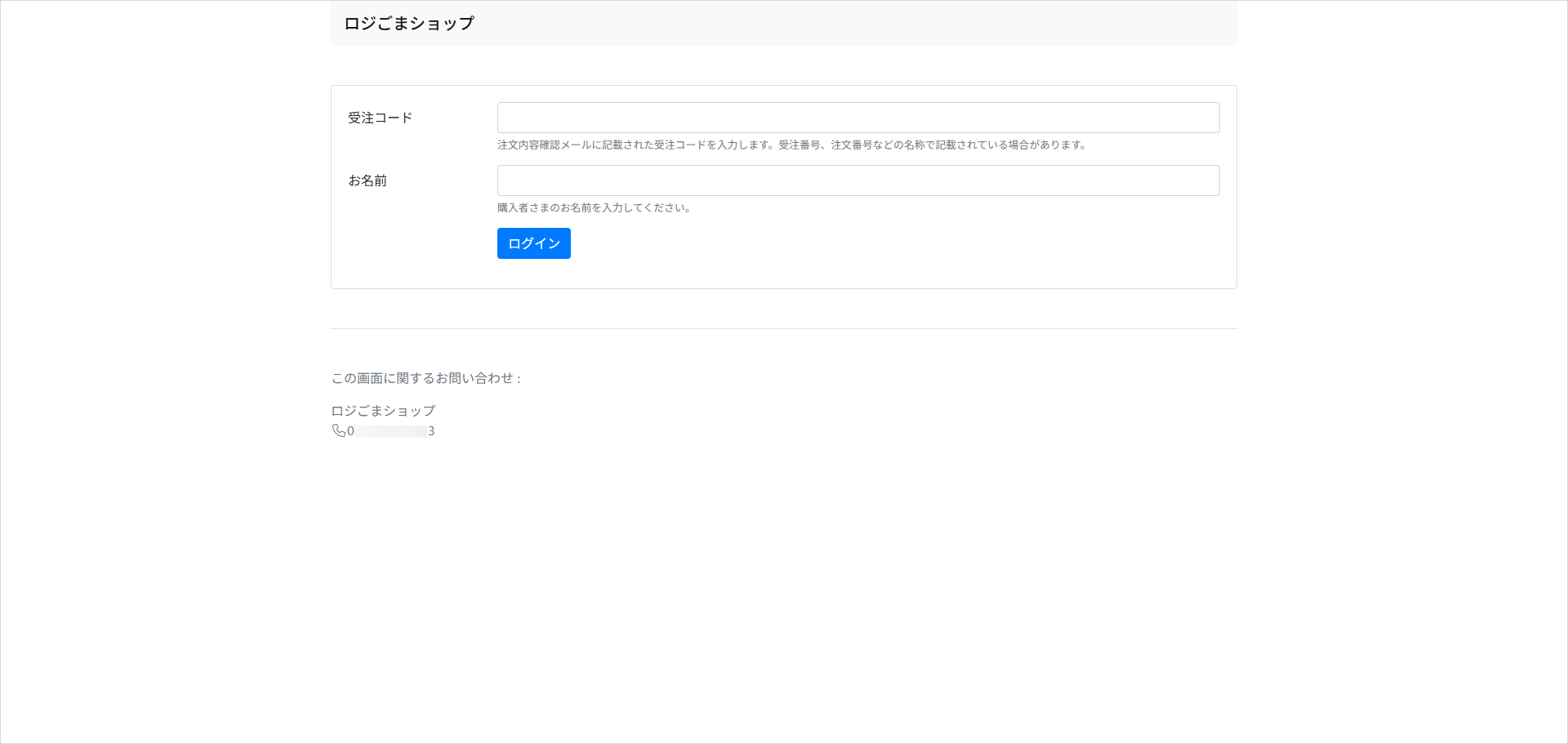Click the ロジごまショップ header title
This screenshot has height=744, width=1568.
point(409,24)
